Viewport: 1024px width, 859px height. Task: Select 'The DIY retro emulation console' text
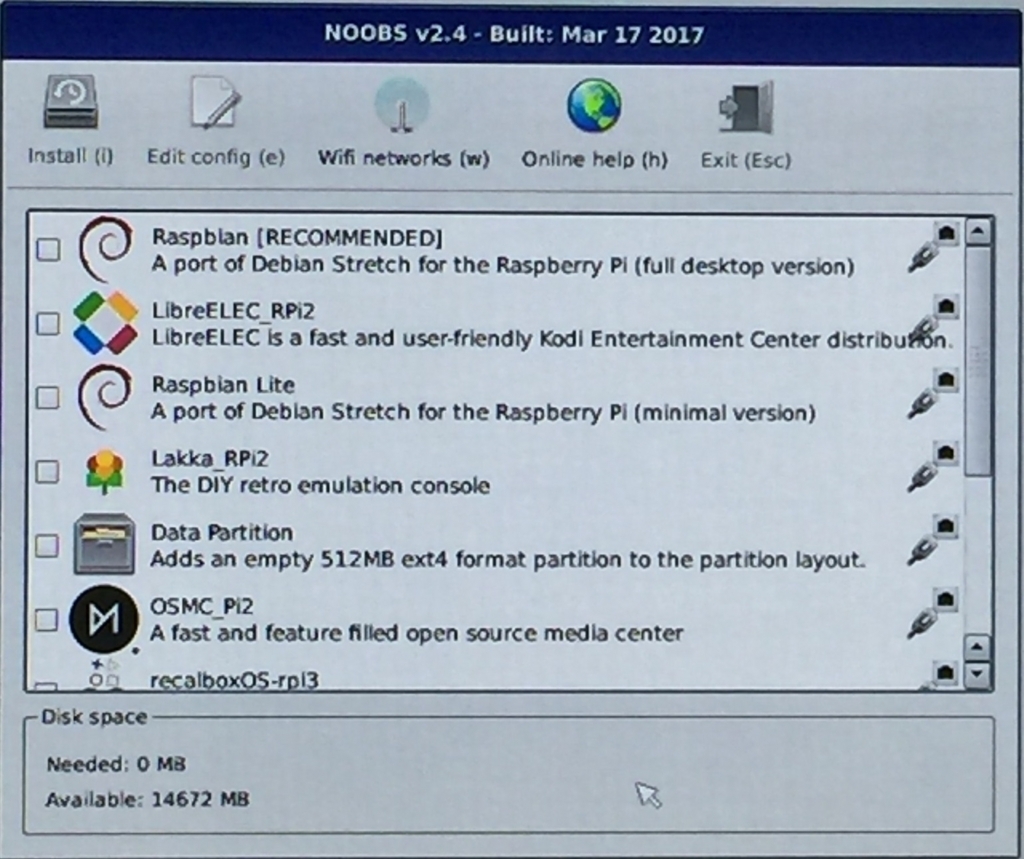(320, 485)
